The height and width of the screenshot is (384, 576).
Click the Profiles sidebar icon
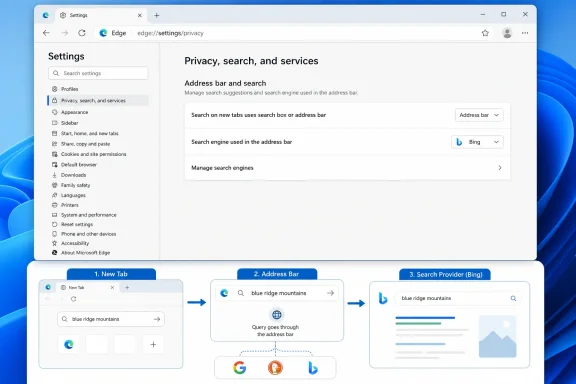55,89
